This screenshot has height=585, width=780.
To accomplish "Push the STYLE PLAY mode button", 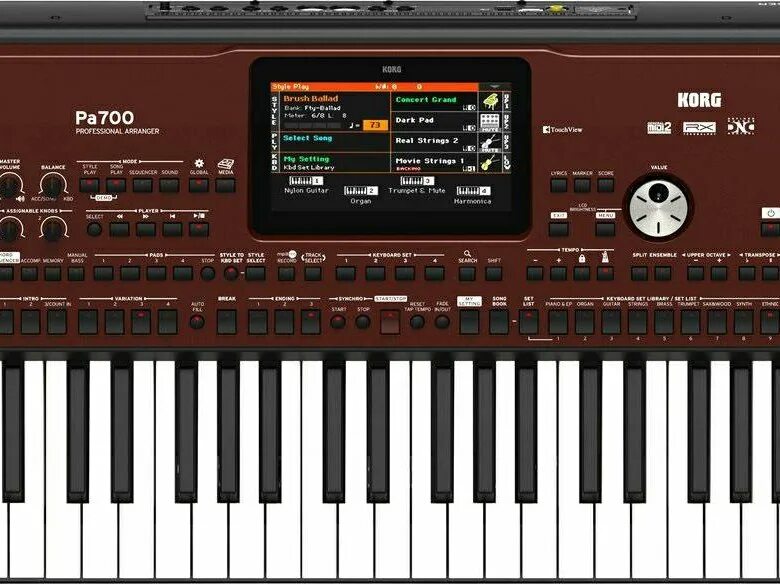I will pos(90,186).
